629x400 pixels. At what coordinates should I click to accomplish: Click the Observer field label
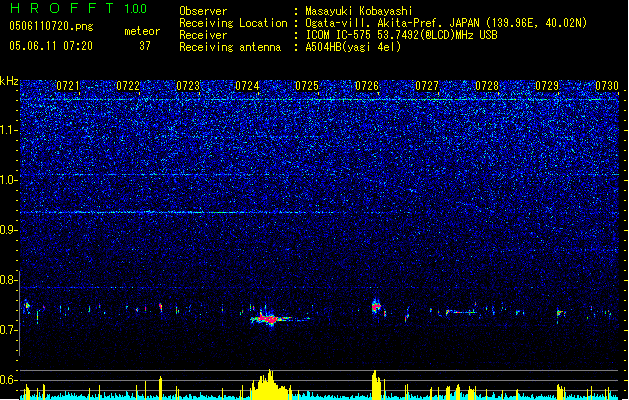203,11
